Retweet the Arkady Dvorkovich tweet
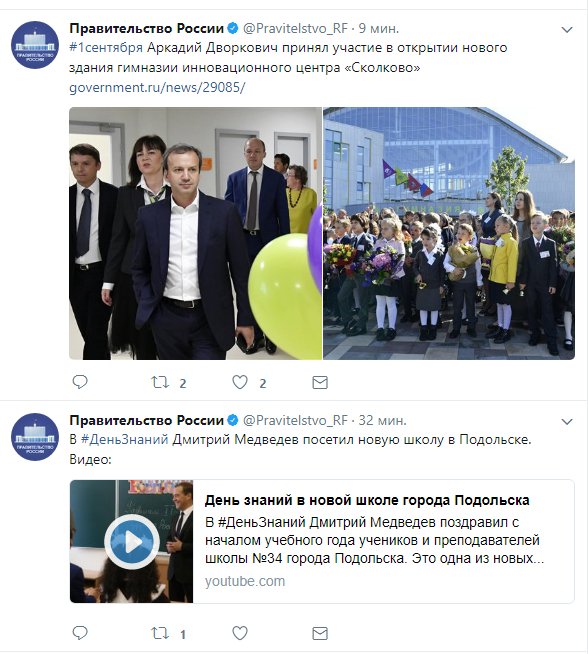 point(160,382)
